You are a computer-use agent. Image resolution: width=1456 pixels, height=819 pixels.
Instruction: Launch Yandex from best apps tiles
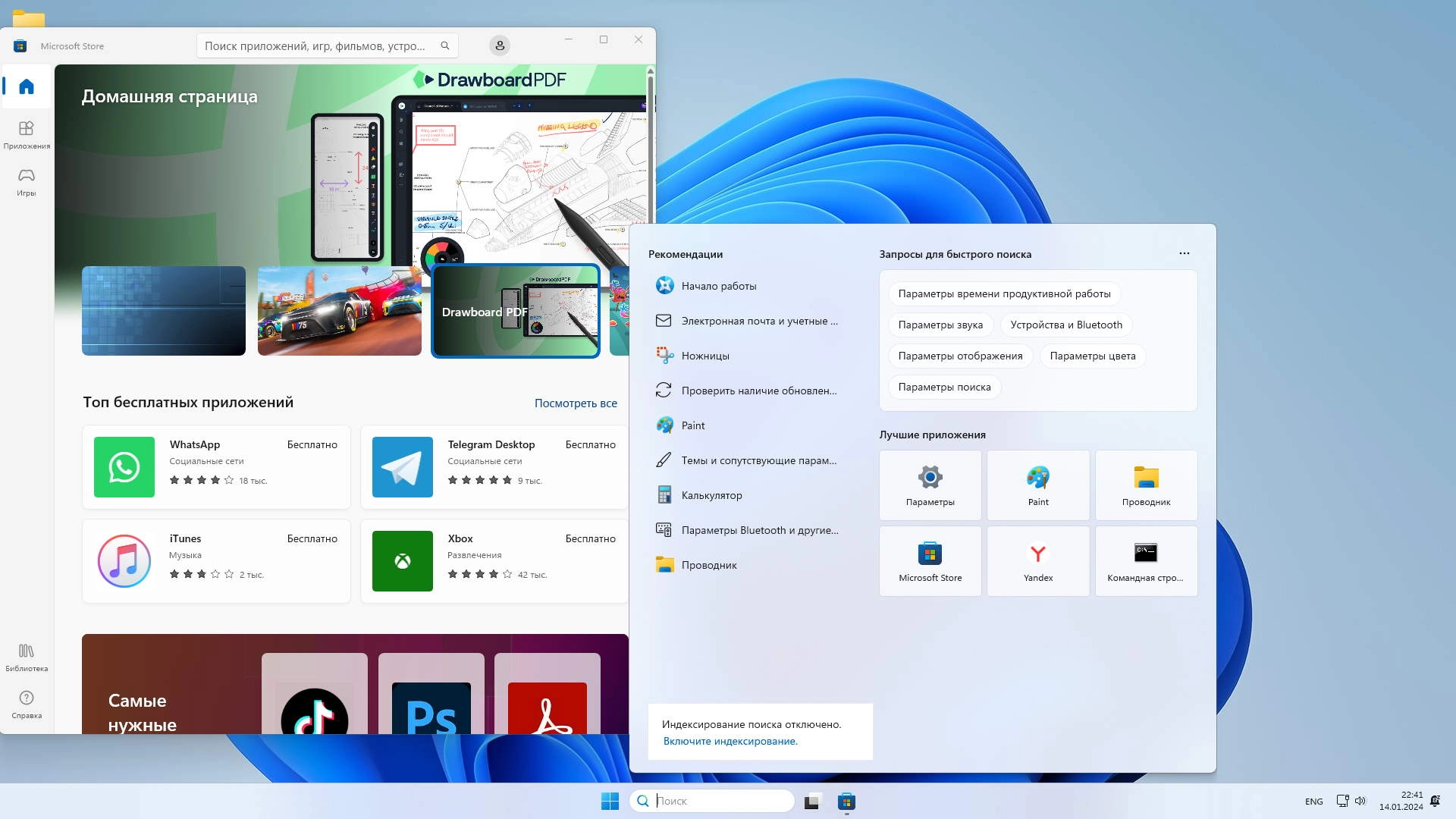coord(1037,561)
